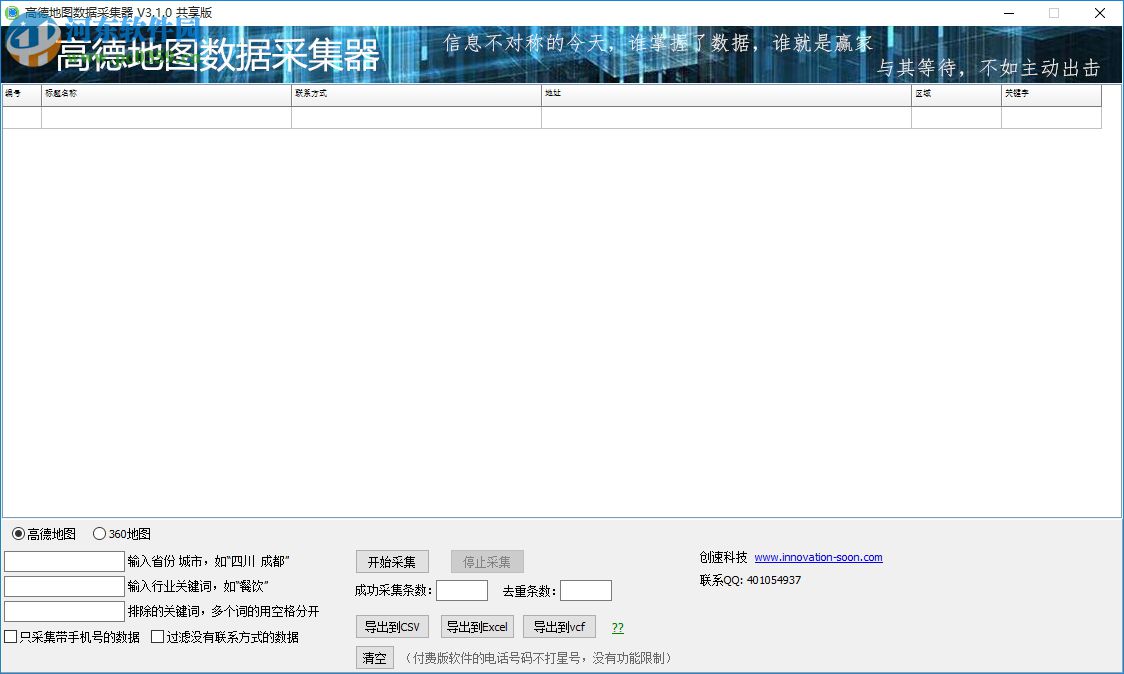Click the application icon in the title bar

click(10, 12)
